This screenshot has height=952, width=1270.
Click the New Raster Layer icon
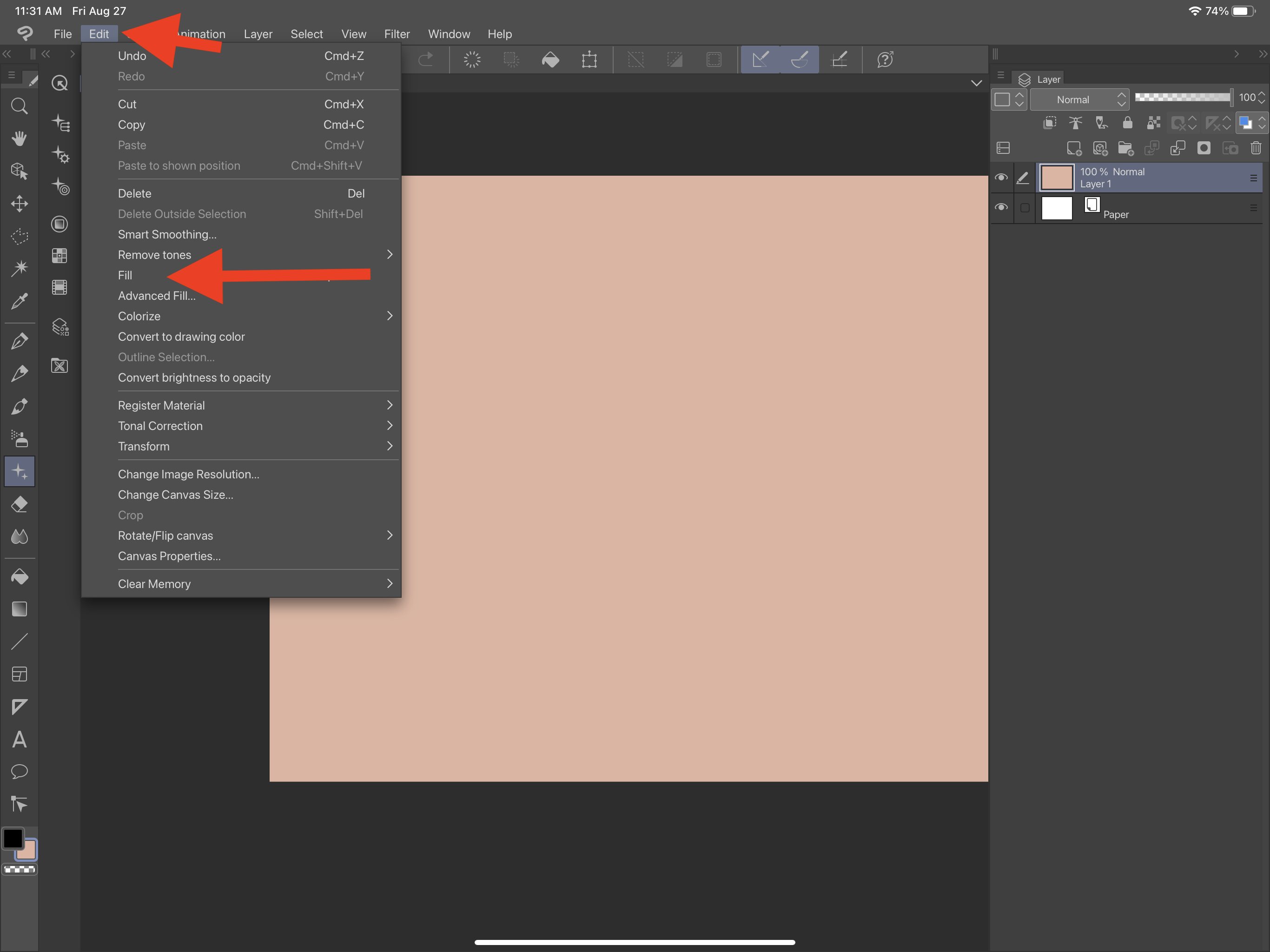point(1074,148)
